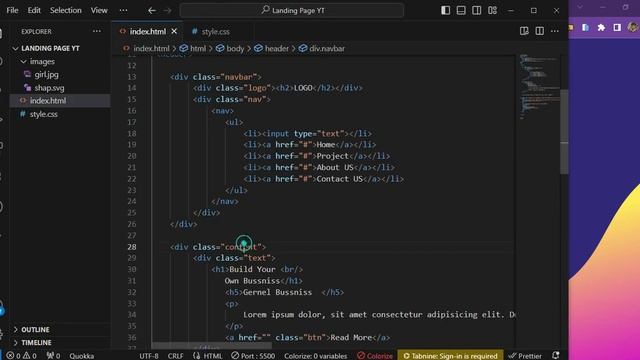Click Tabnine: Sign-in is required notice

(450, 356)
